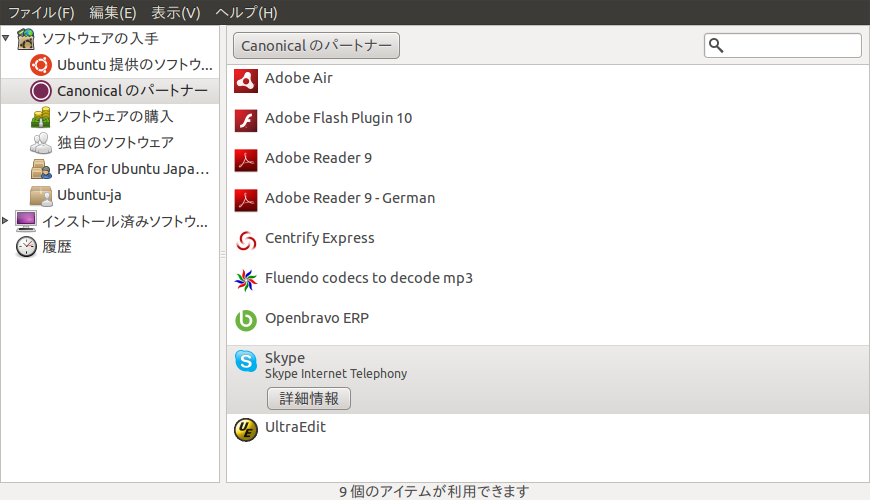Click the UltraEdit UE icon
This screenshot has width=870, height=500.
246,430
